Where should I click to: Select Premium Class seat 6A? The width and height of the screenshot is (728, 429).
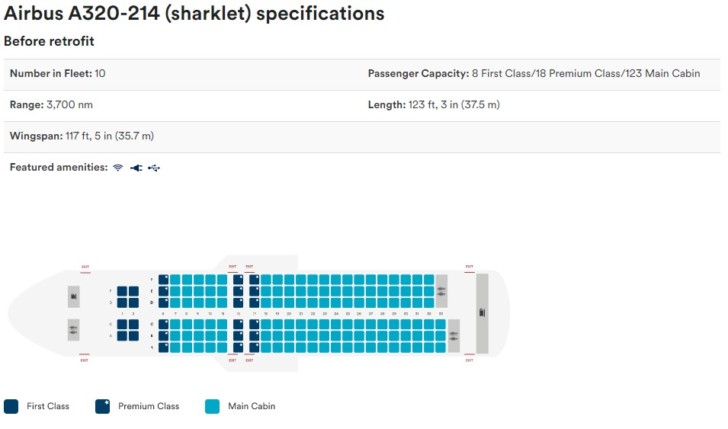163,347
